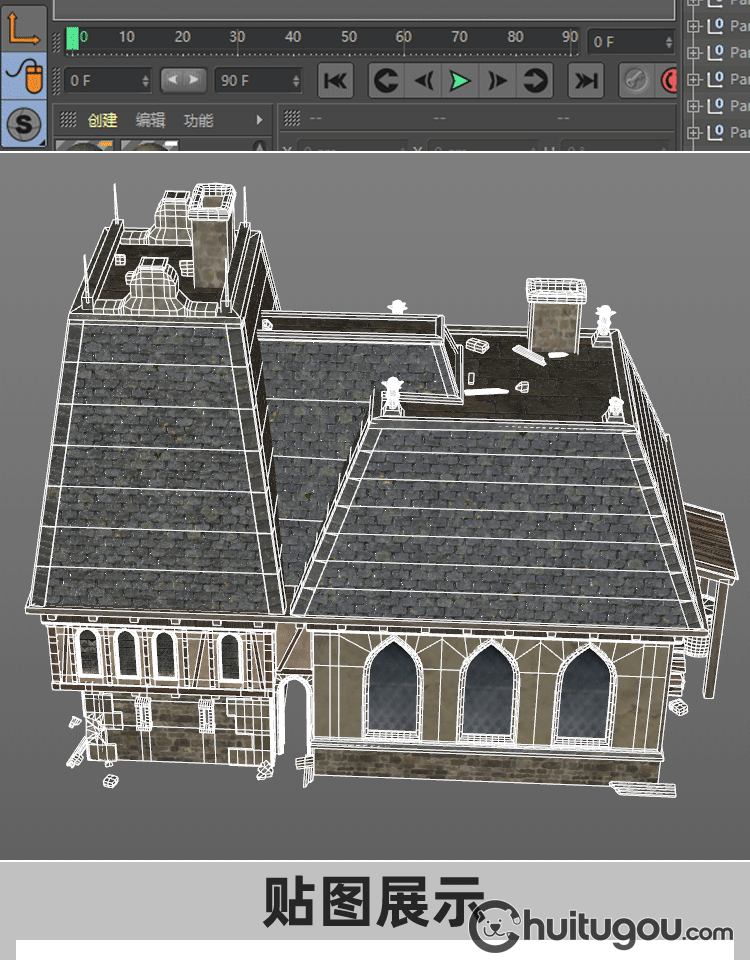Expand the lowest visible Par object
Viewport: 750px width, 960px height.
(x=694, y=132)
